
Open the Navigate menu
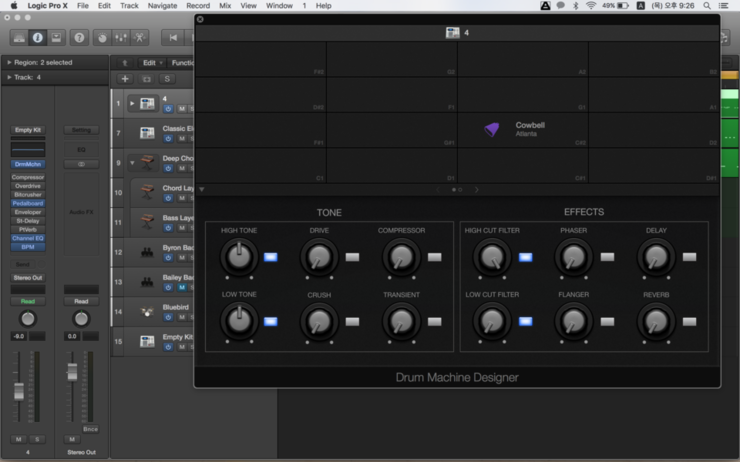click(162, 6)
